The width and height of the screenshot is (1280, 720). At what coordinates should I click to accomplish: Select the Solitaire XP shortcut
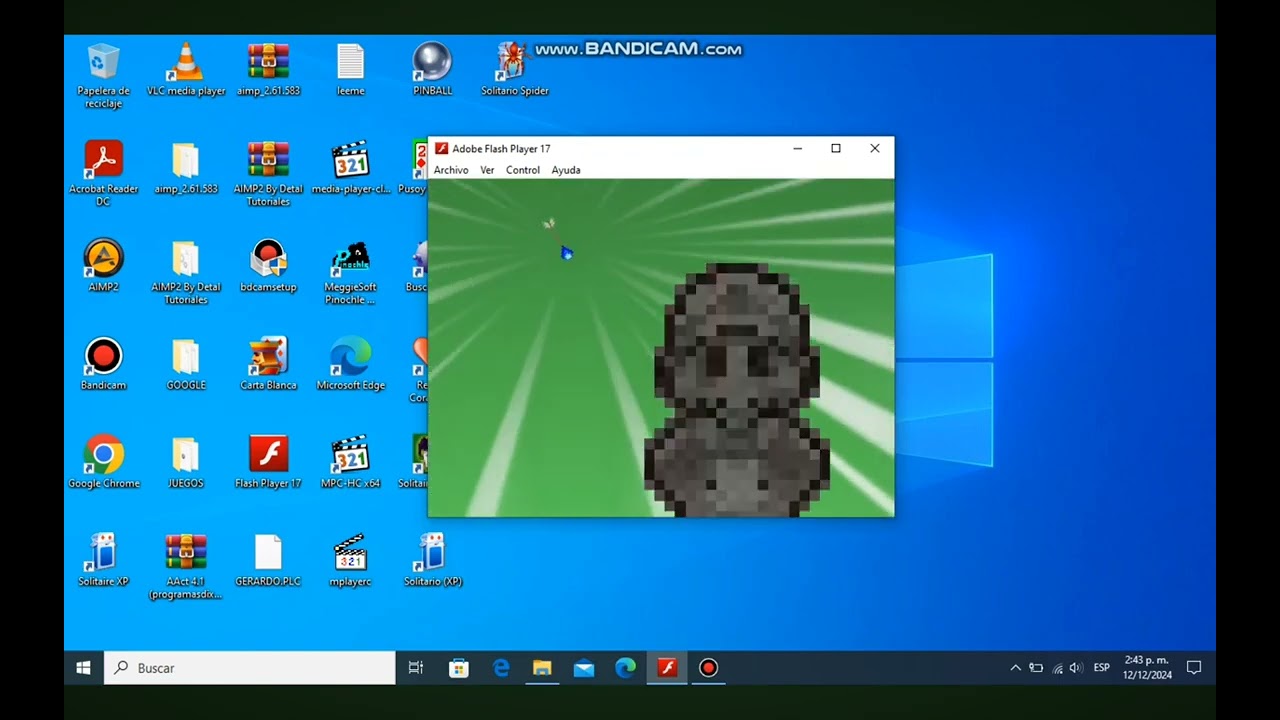[x=103, y=559]
